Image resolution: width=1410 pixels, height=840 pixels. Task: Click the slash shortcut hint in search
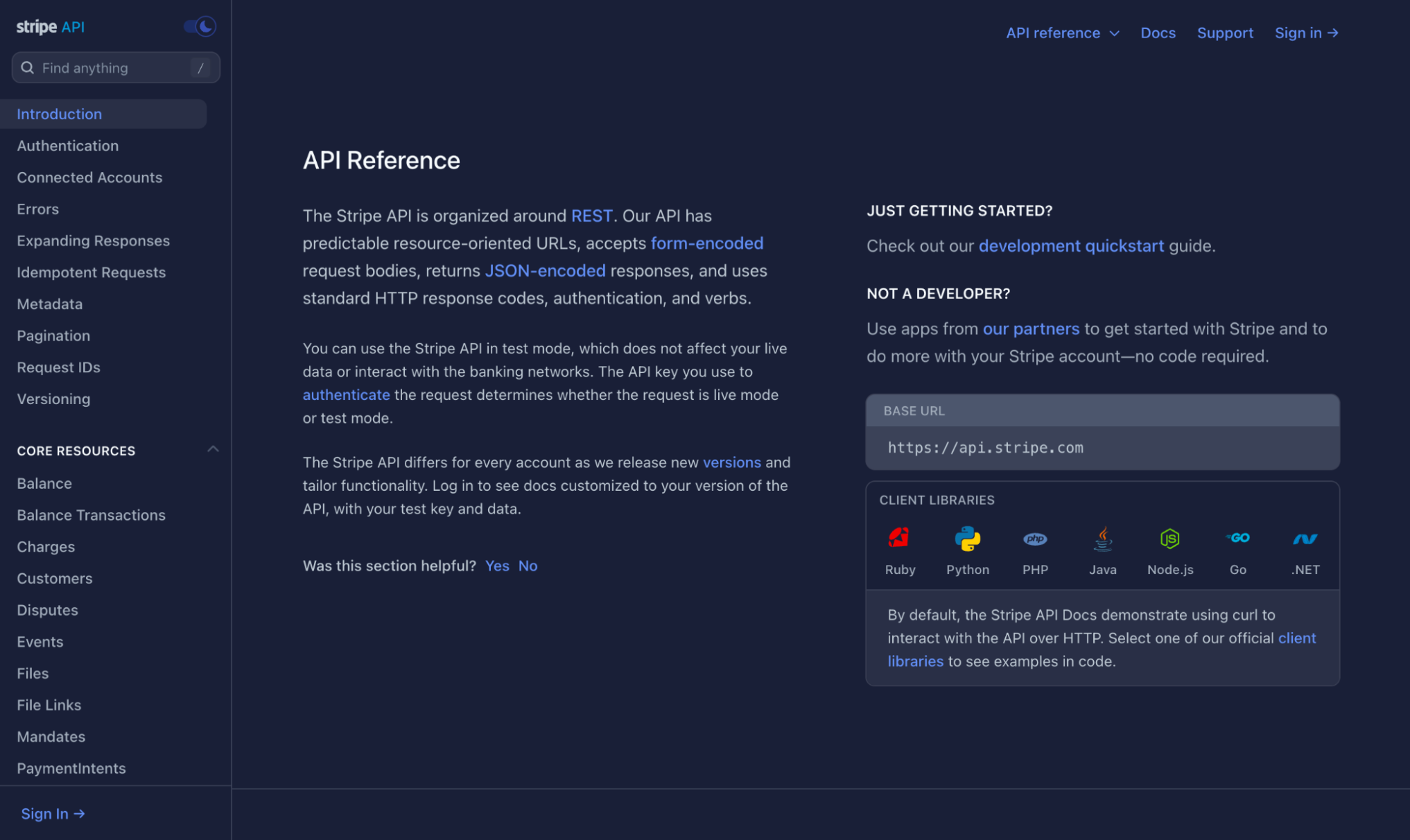[x=200, y=68]
